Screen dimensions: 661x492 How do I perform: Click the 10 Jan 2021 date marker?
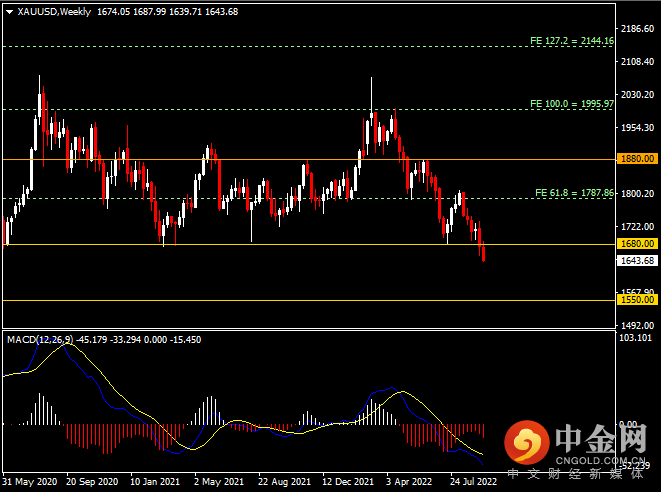pos(155,481)
